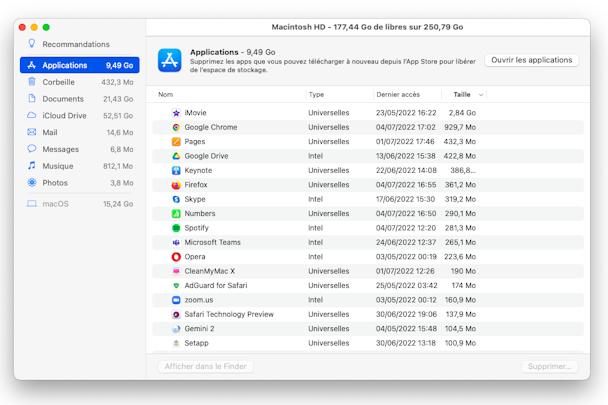Click the Opera app icon
The width and height of the screenshot is (608, 405).
point(176,257)
